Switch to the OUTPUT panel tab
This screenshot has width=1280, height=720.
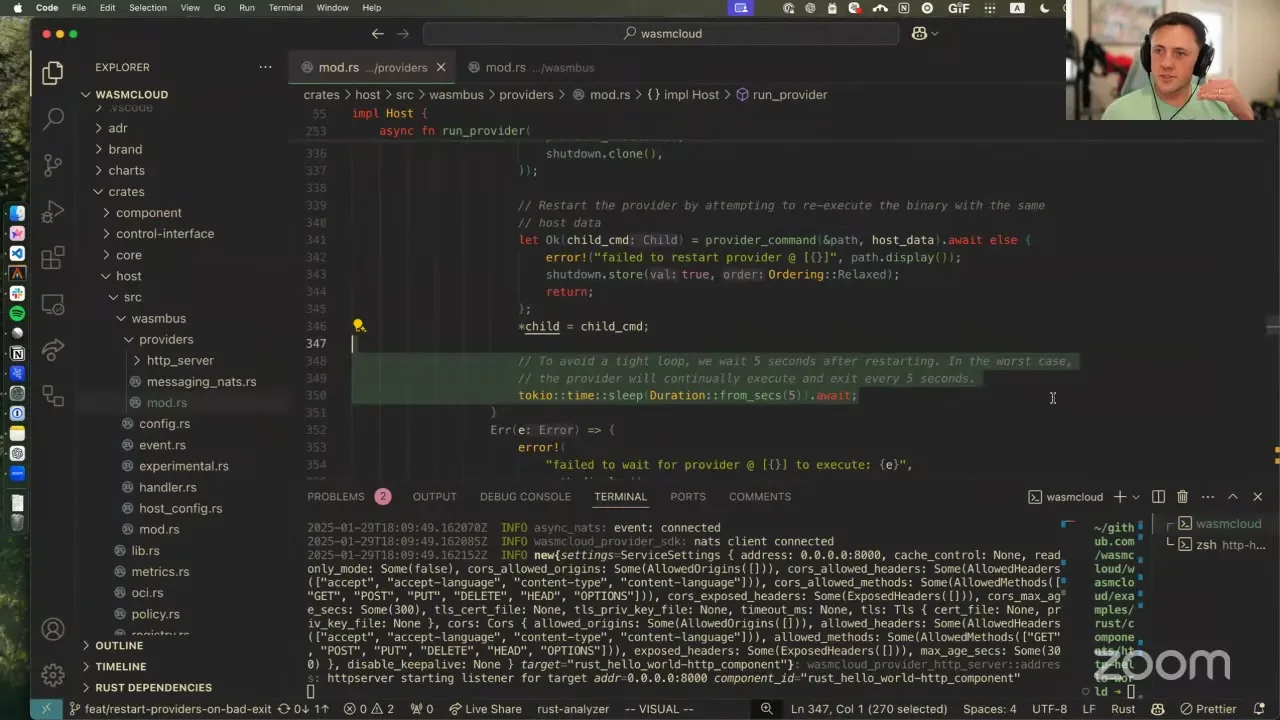tap(434, 497)
